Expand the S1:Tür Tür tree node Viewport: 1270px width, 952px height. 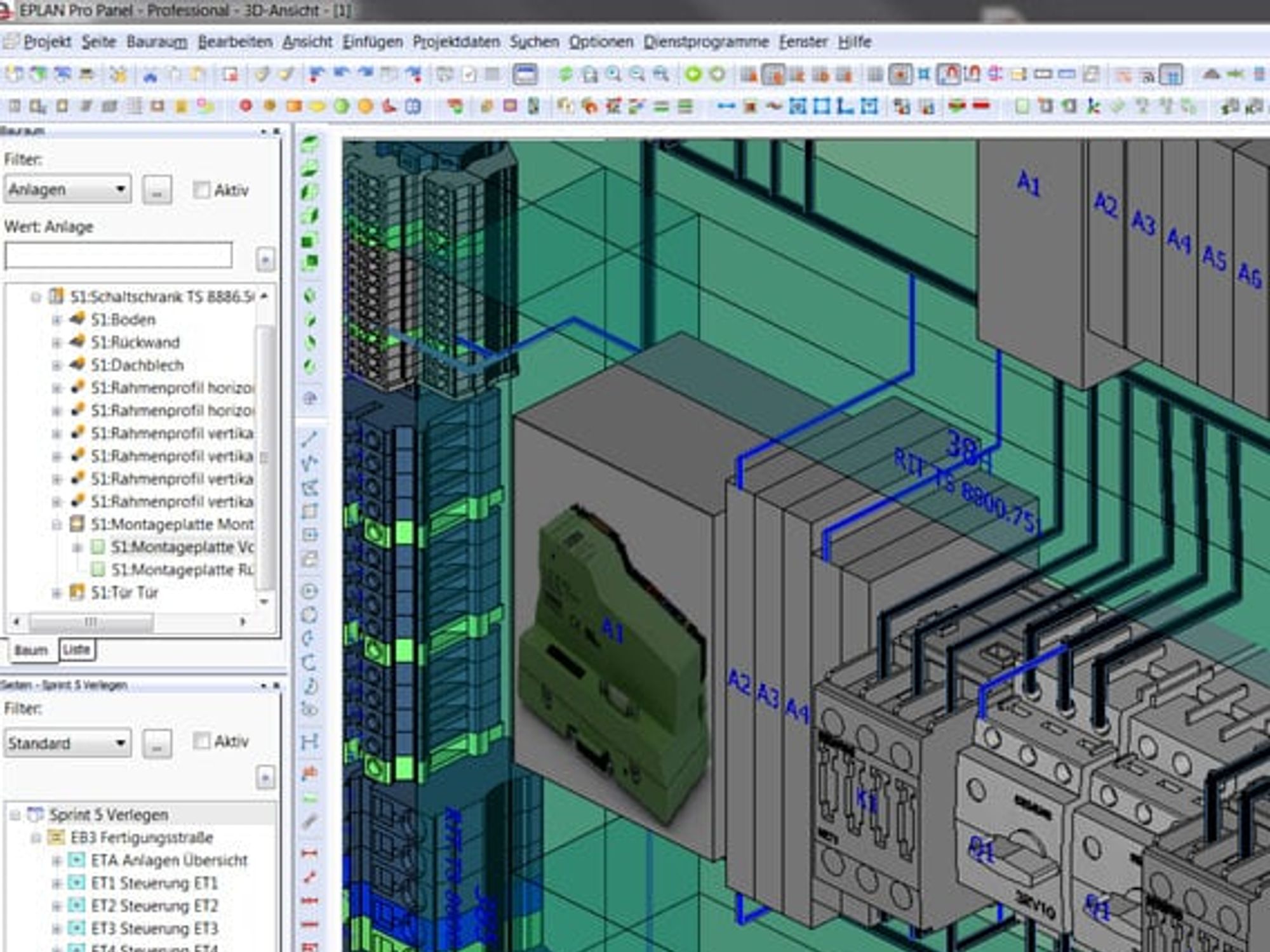coord(57,593)
